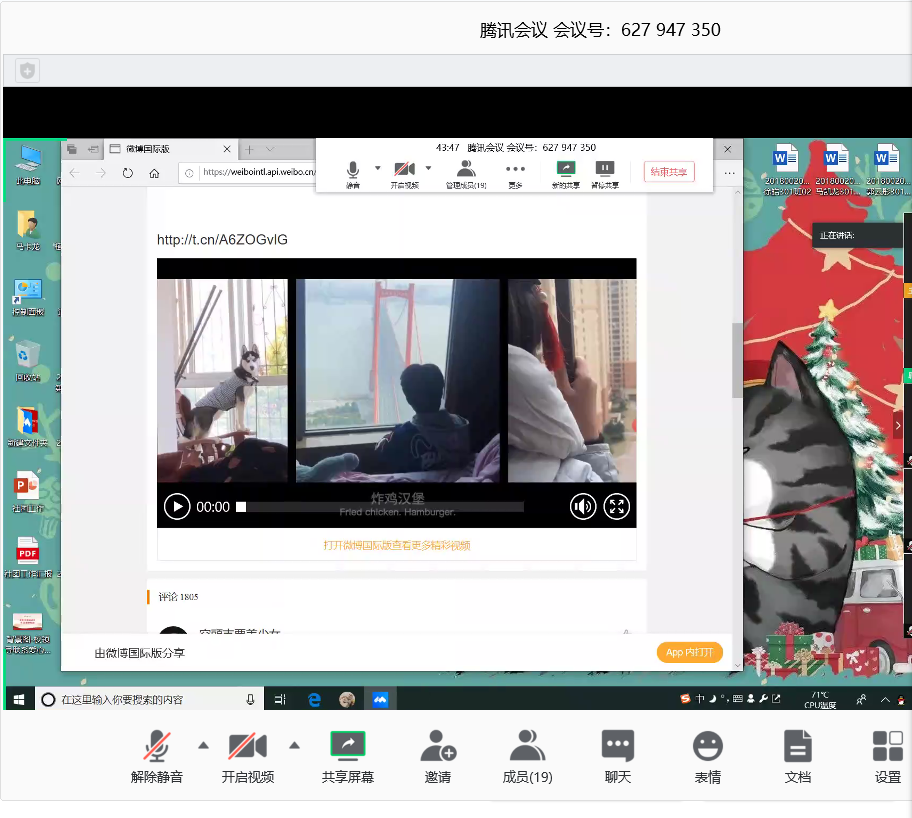Go forward in the browser
This screenshot has width=912, height=818.
click(101, 173)
